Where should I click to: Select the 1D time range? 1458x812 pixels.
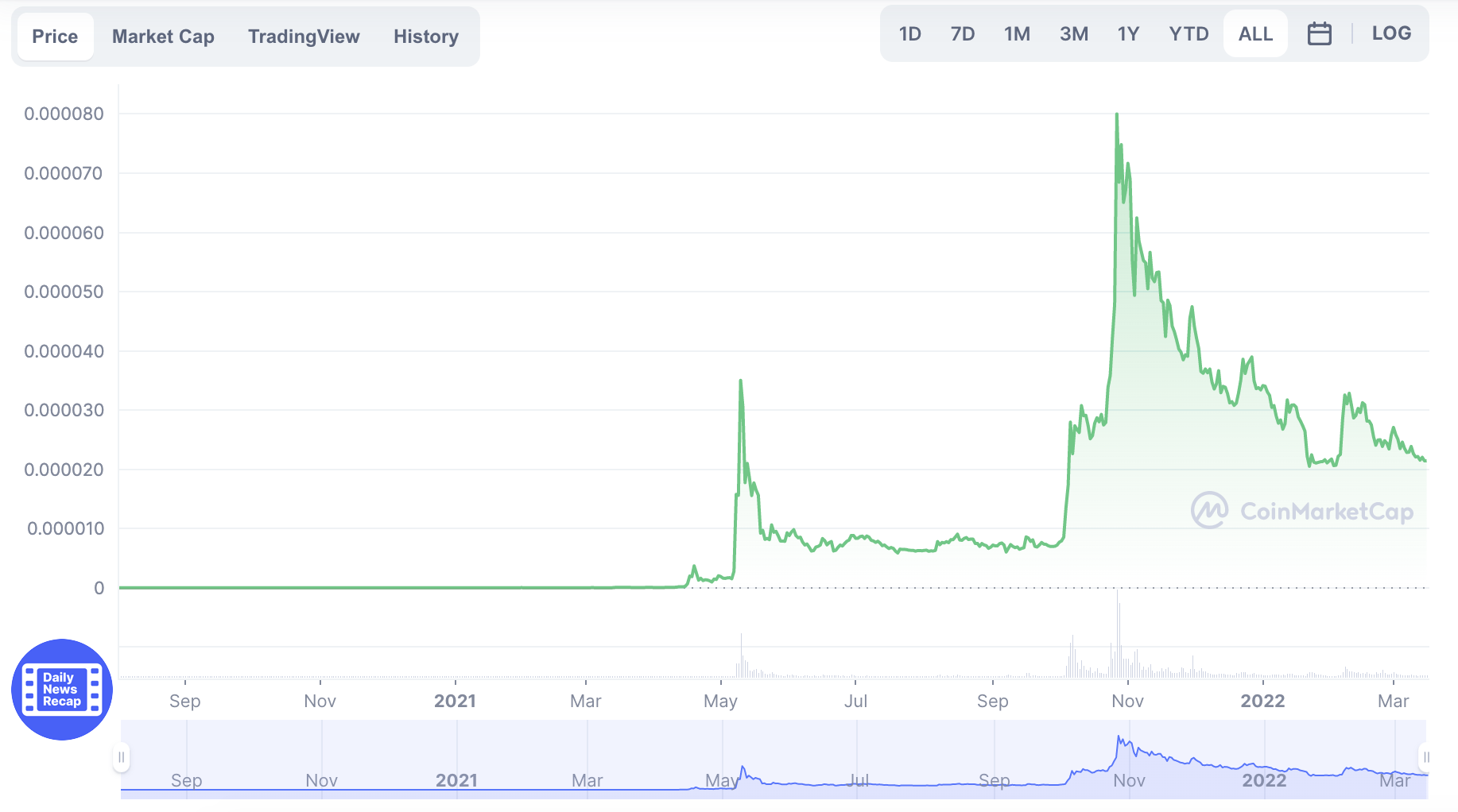[x=909, y=33]
